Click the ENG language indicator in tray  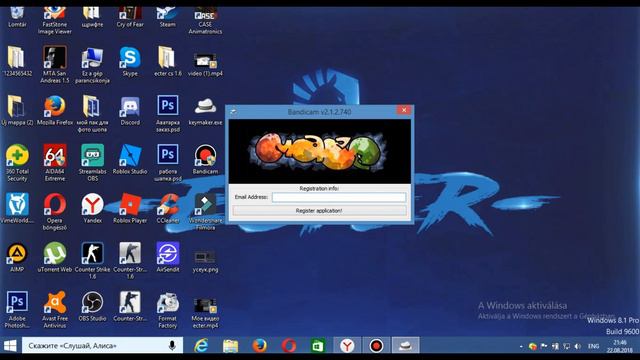click(x=593, y=346)
